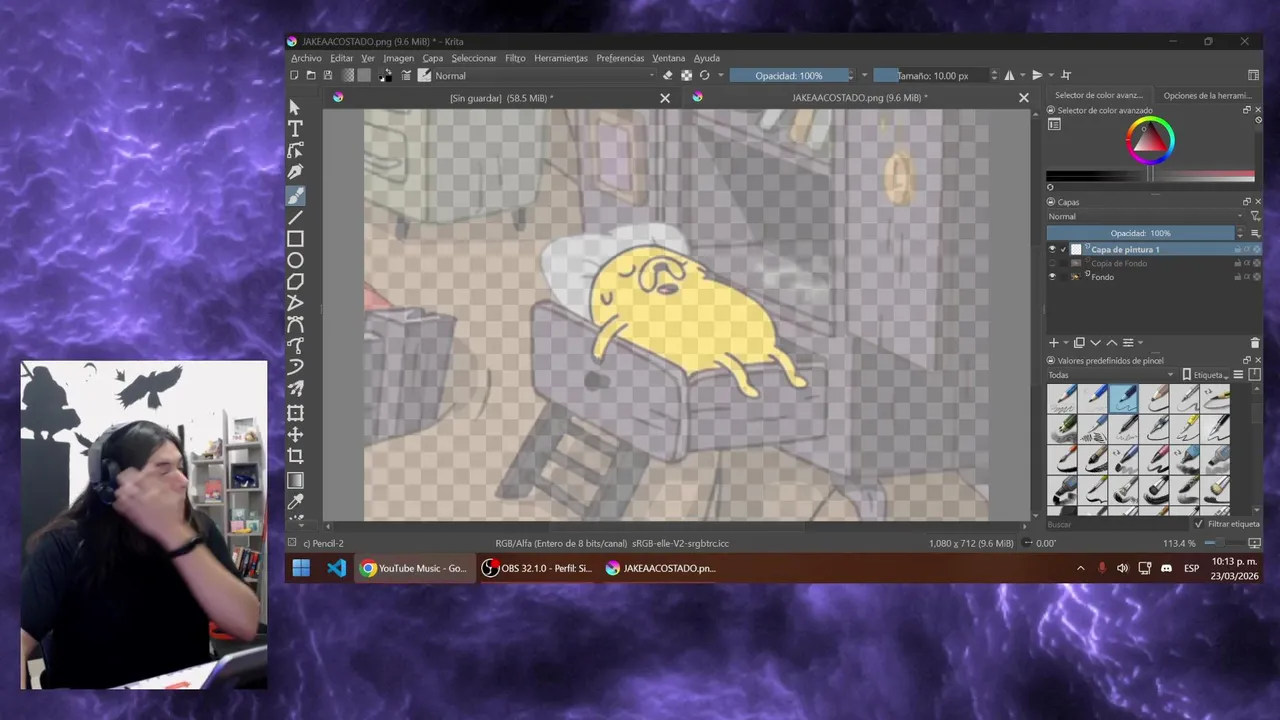The image size is (1280, 720).
Task: Select the Crop tool
Action: 295,456
